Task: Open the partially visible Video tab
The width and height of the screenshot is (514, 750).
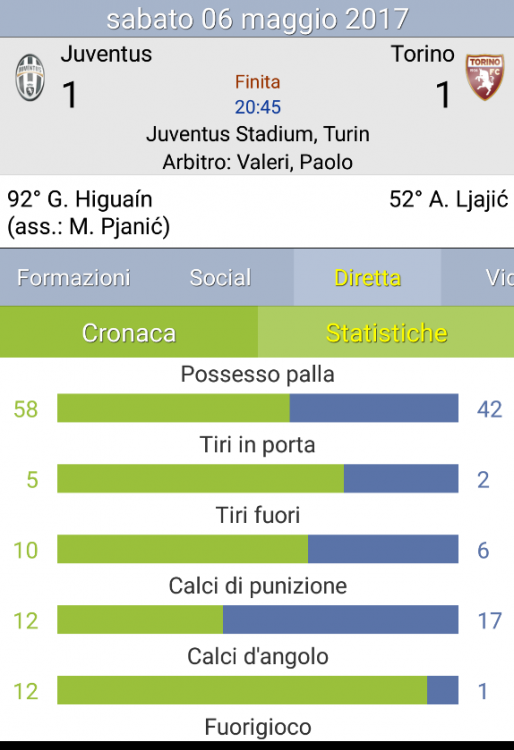Action: [x=478, y=277]
